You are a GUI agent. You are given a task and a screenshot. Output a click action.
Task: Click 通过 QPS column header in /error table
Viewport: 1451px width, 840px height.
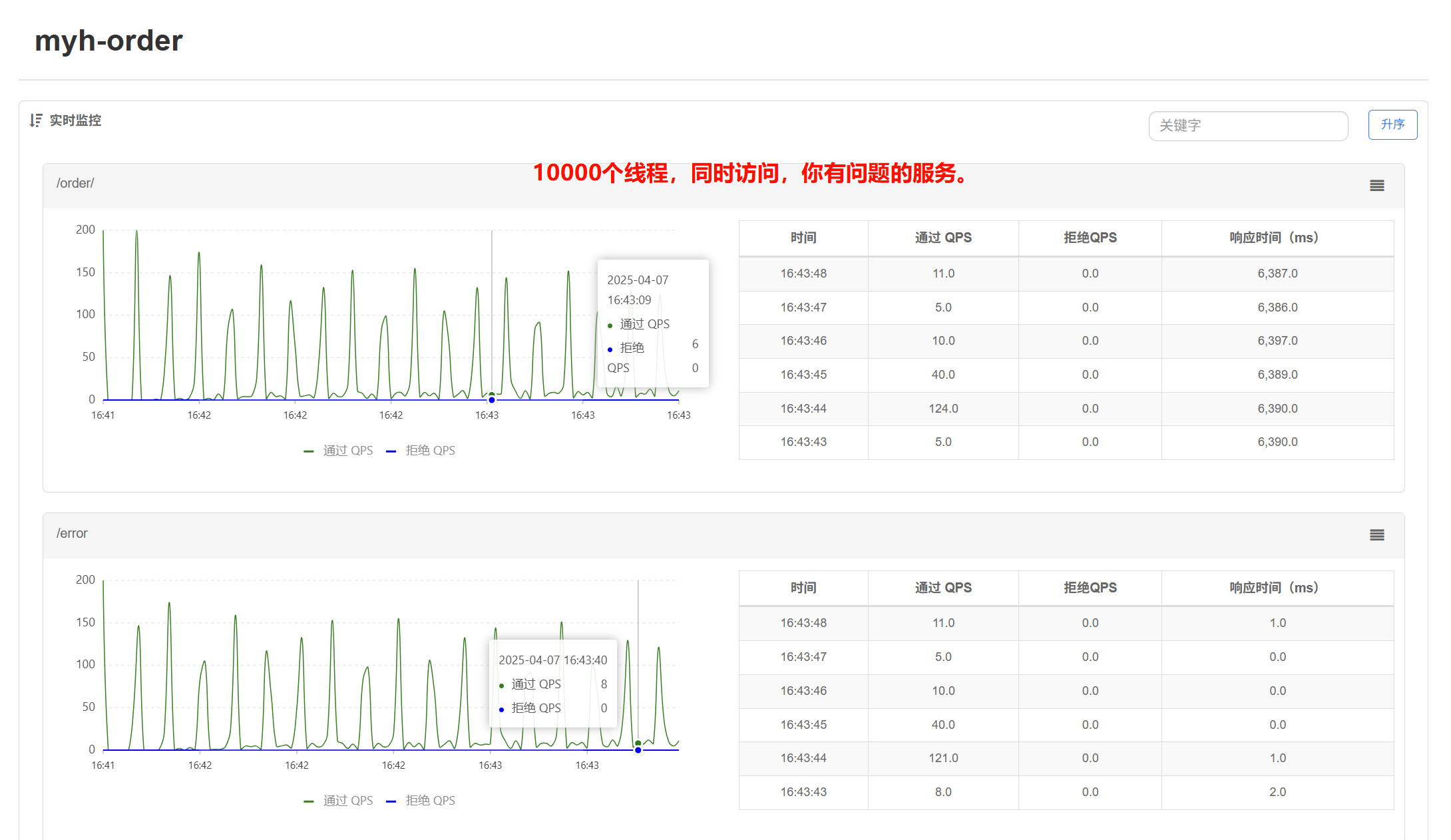click(942, 588)
